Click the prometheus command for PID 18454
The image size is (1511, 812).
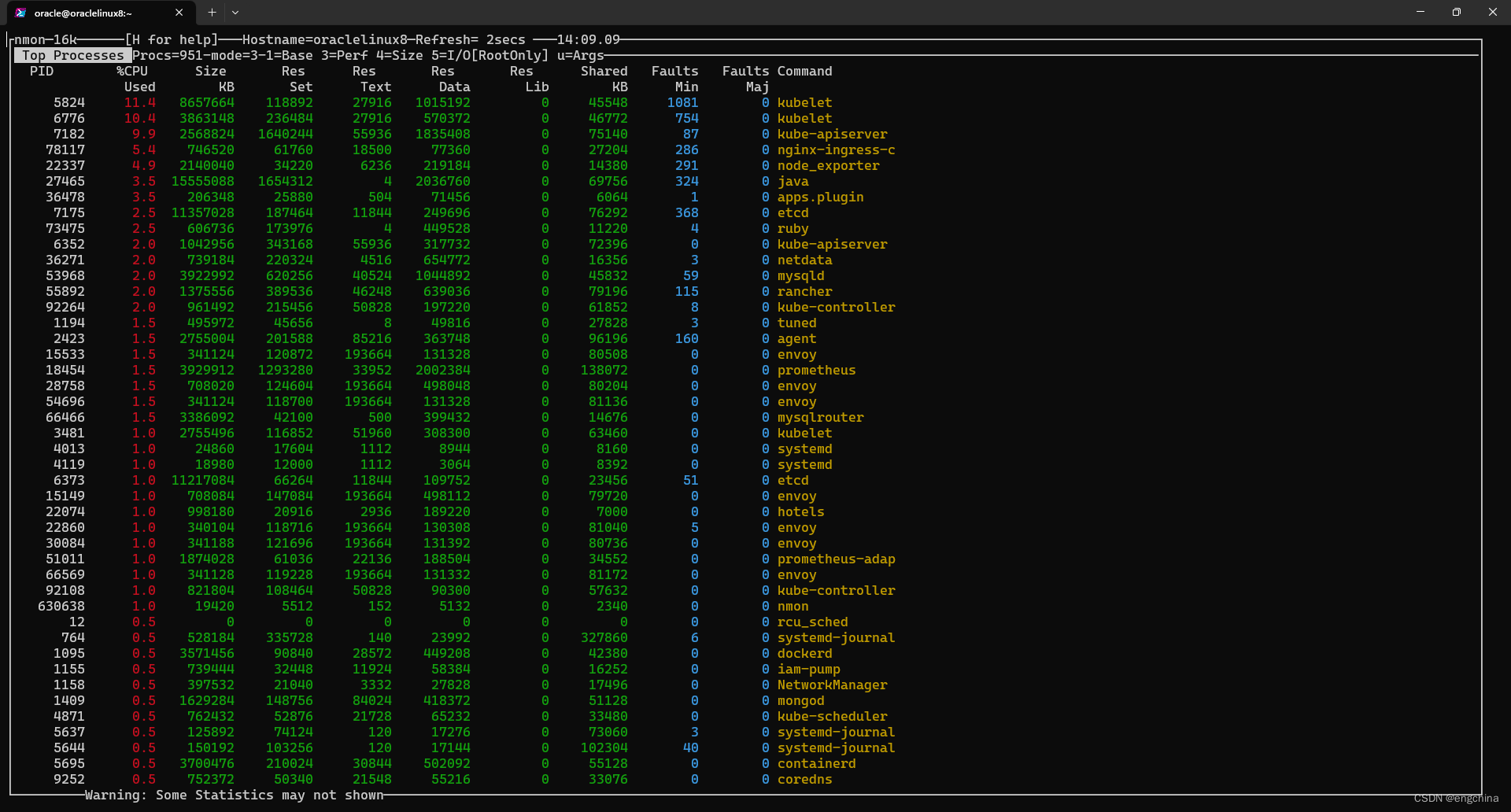coord(816,370)
